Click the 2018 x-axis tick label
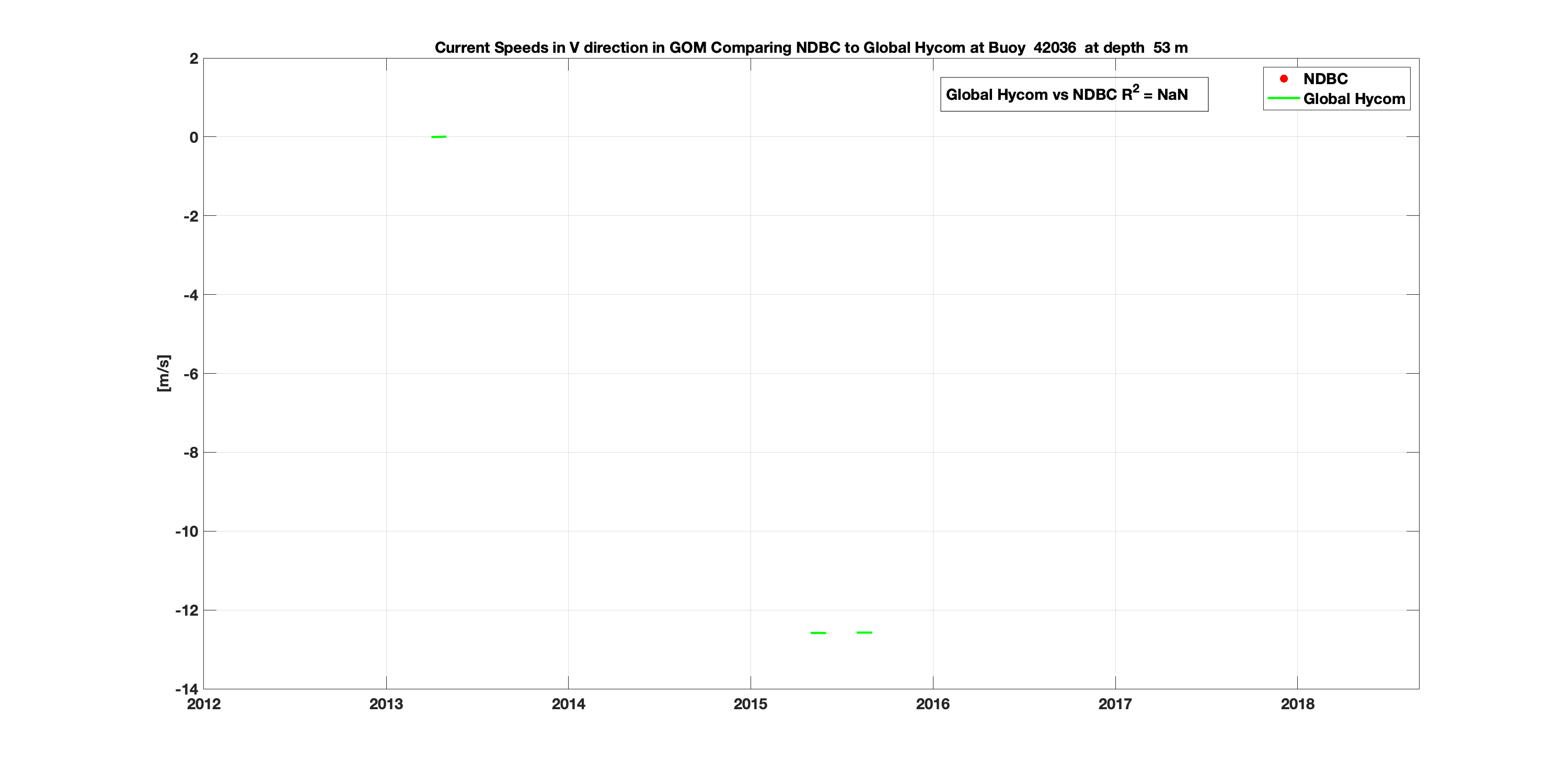Viewport: 1568px width, 774px height. (x=1297, y=704)
